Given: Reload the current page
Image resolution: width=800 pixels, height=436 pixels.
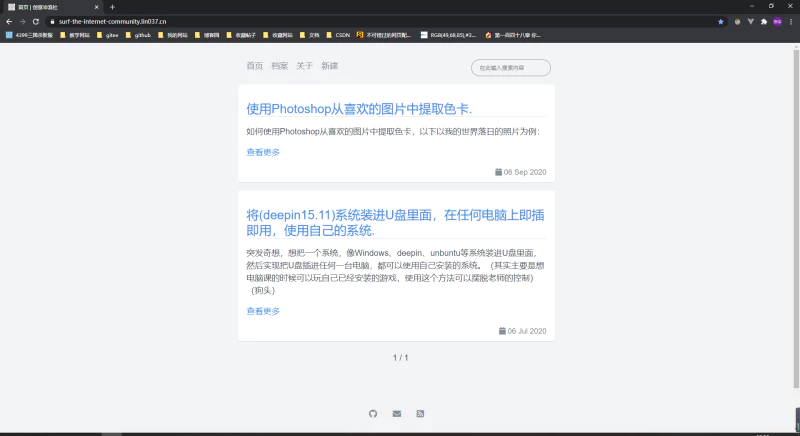Looking at the screenshot, I should click(36, 21).
